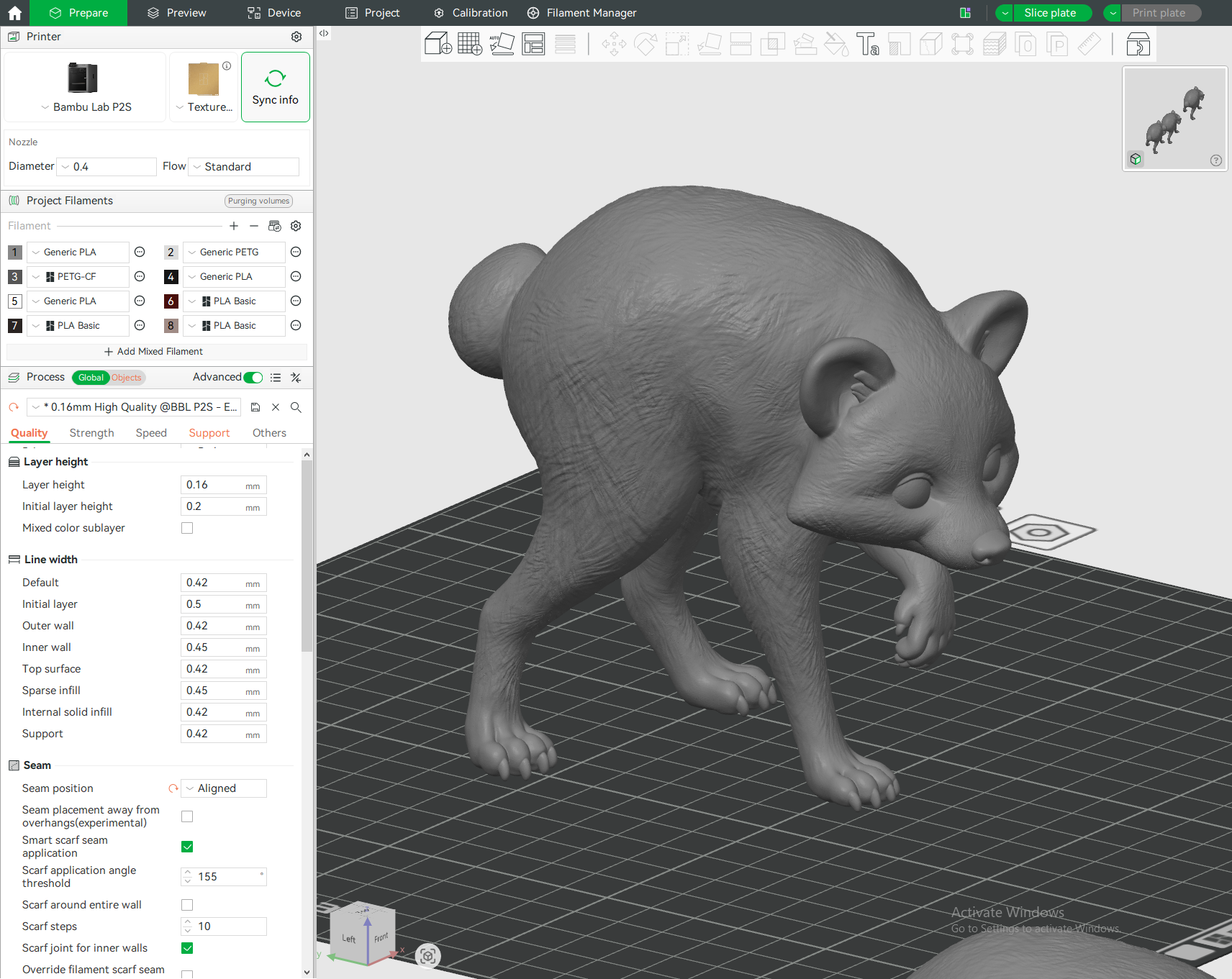Expand the nozzle Flow Standard dropdown
1232x979 pixels.
244,167
